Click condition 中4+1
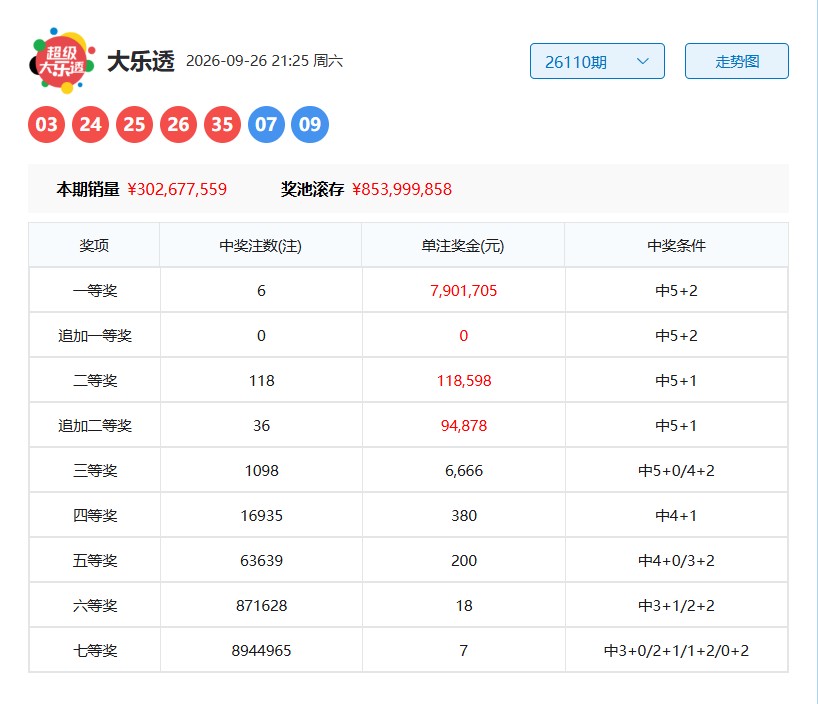Image resolution: width=818 pixels, height=704 pixels. tap(676, 516)
